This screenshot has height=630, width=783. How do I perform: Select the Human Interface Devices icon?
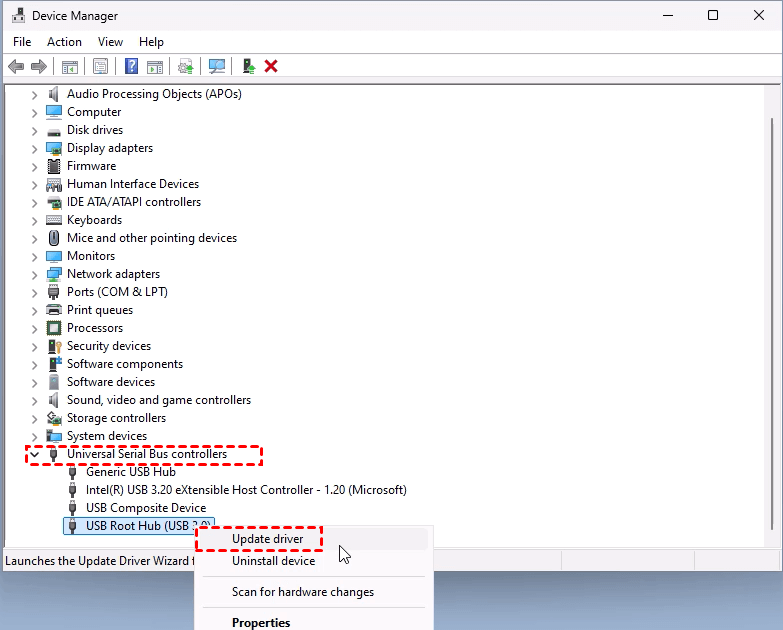tap(53, 184)
